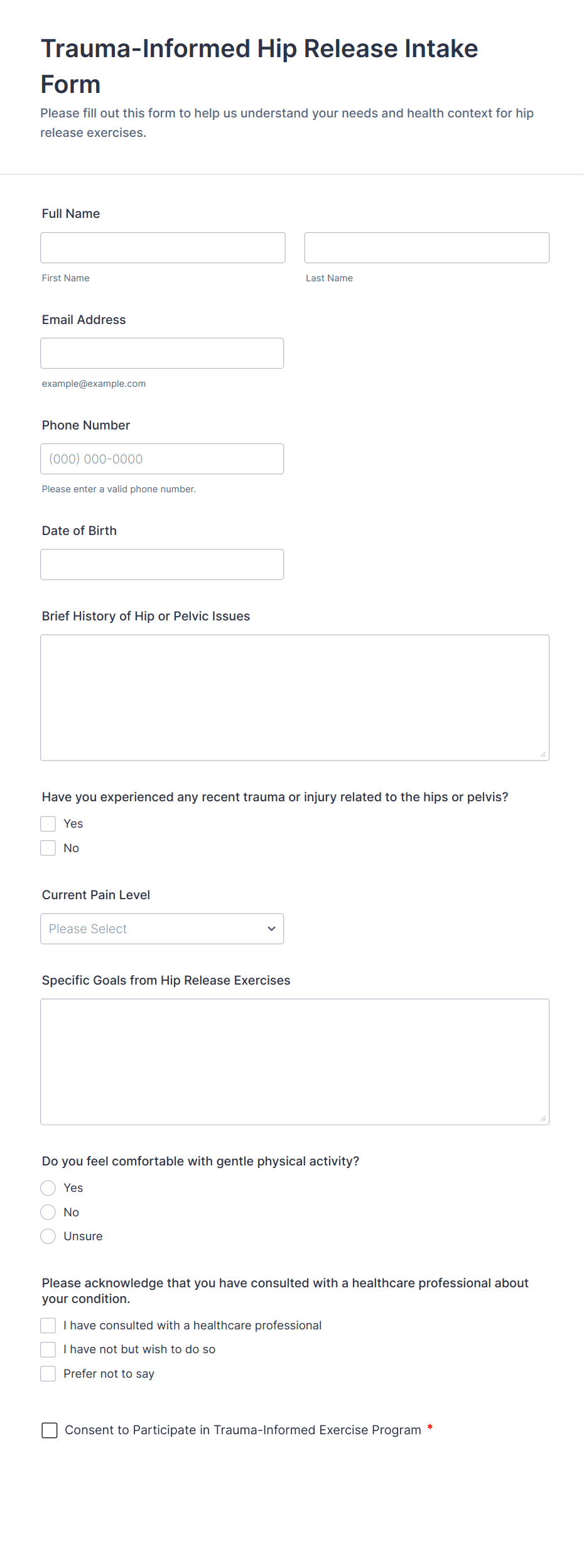Click the Current Pain Level dropdown chevron

point(271,928)
